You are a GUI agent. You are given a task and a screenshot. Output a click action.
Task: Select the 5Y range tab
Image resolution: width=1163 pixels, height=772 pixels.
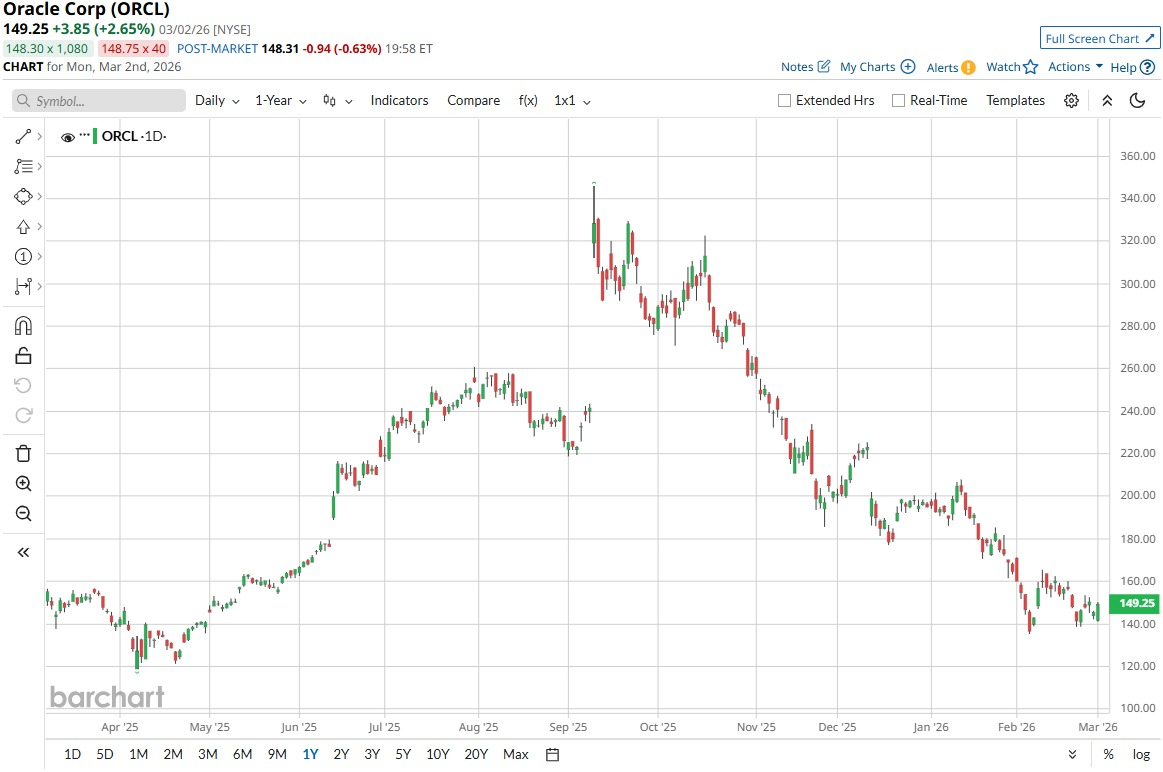coord(403,755)
